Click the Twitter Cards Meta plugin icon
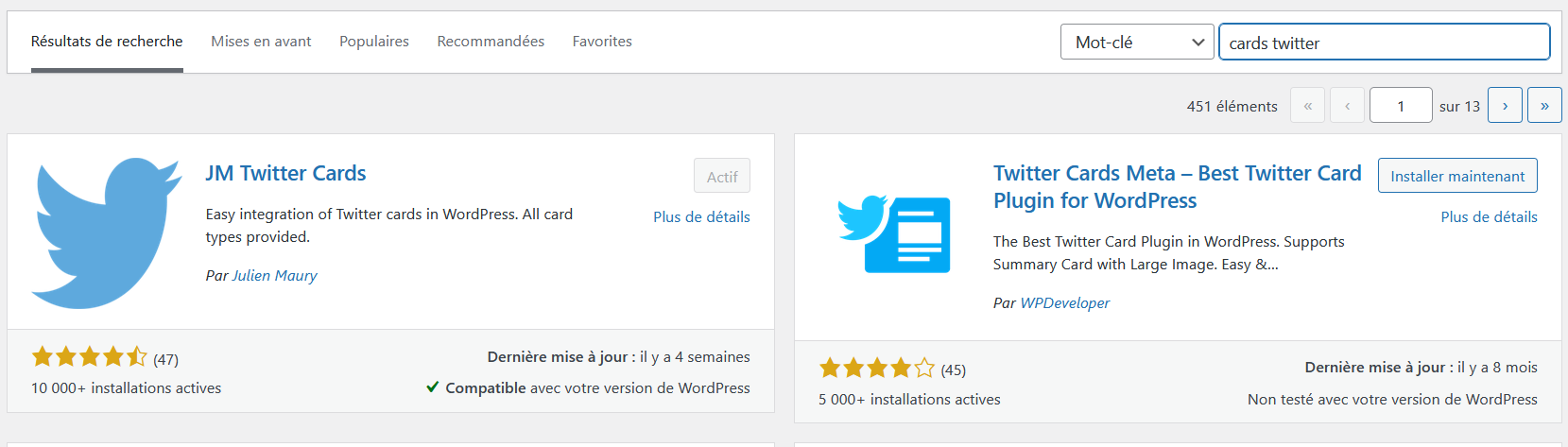 pyautogui.click(x=894, y=233)
